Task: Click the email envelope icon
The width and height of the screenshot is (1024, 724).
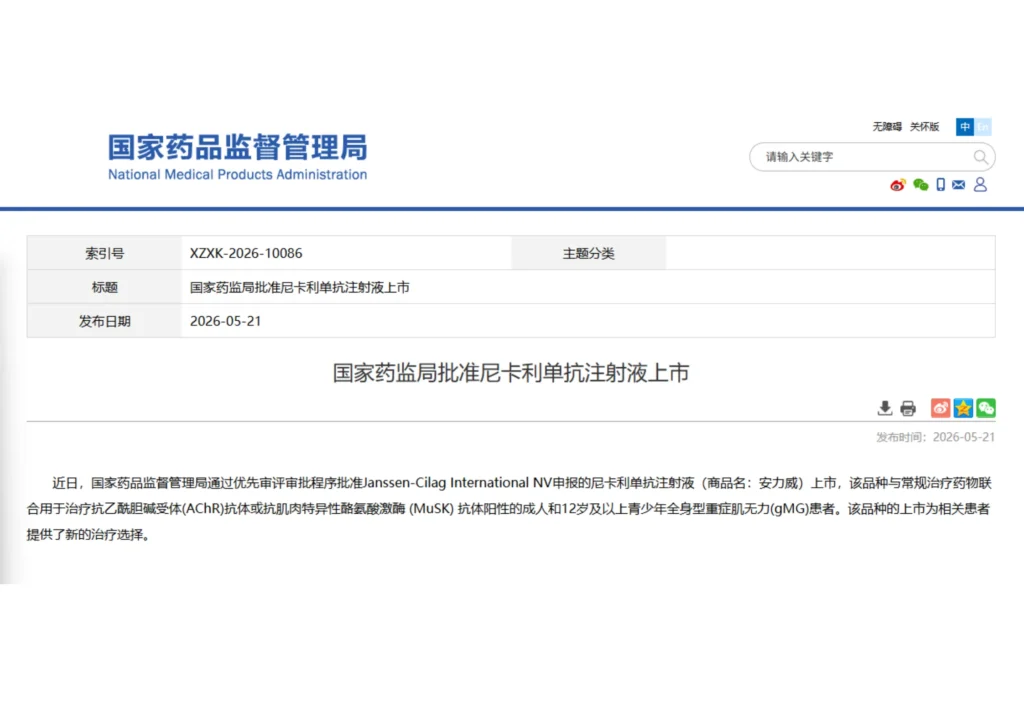Action: click(958, 185)
